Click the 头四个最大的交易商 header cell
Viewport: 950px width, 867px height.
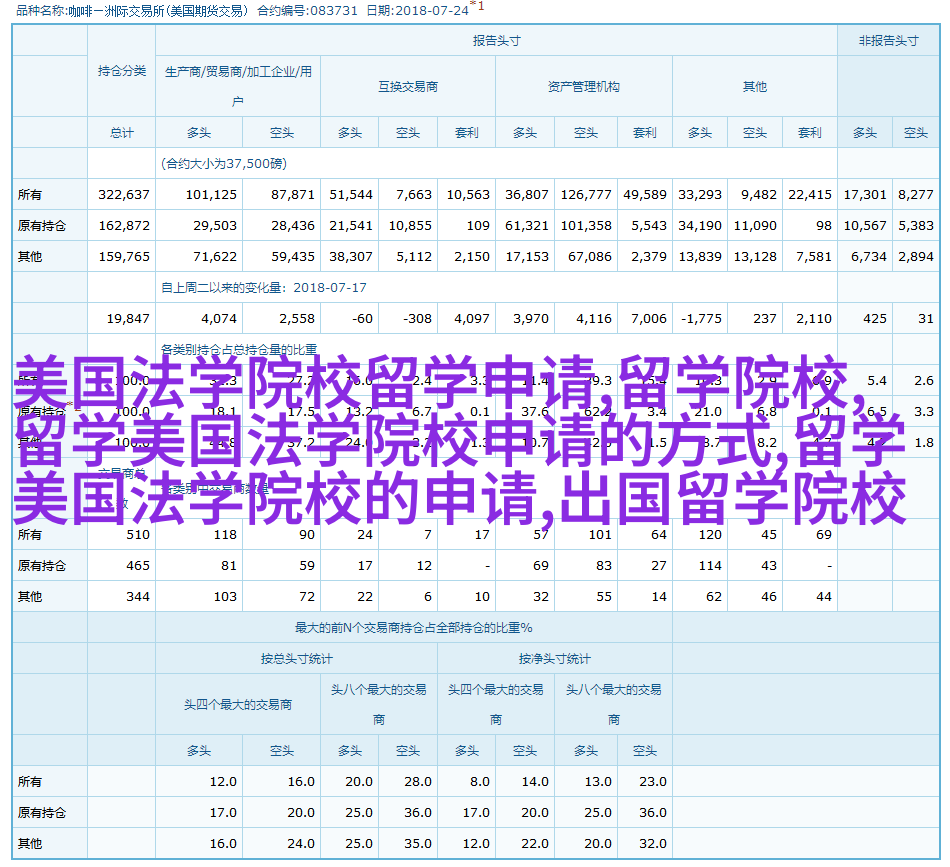pos(238,704)
